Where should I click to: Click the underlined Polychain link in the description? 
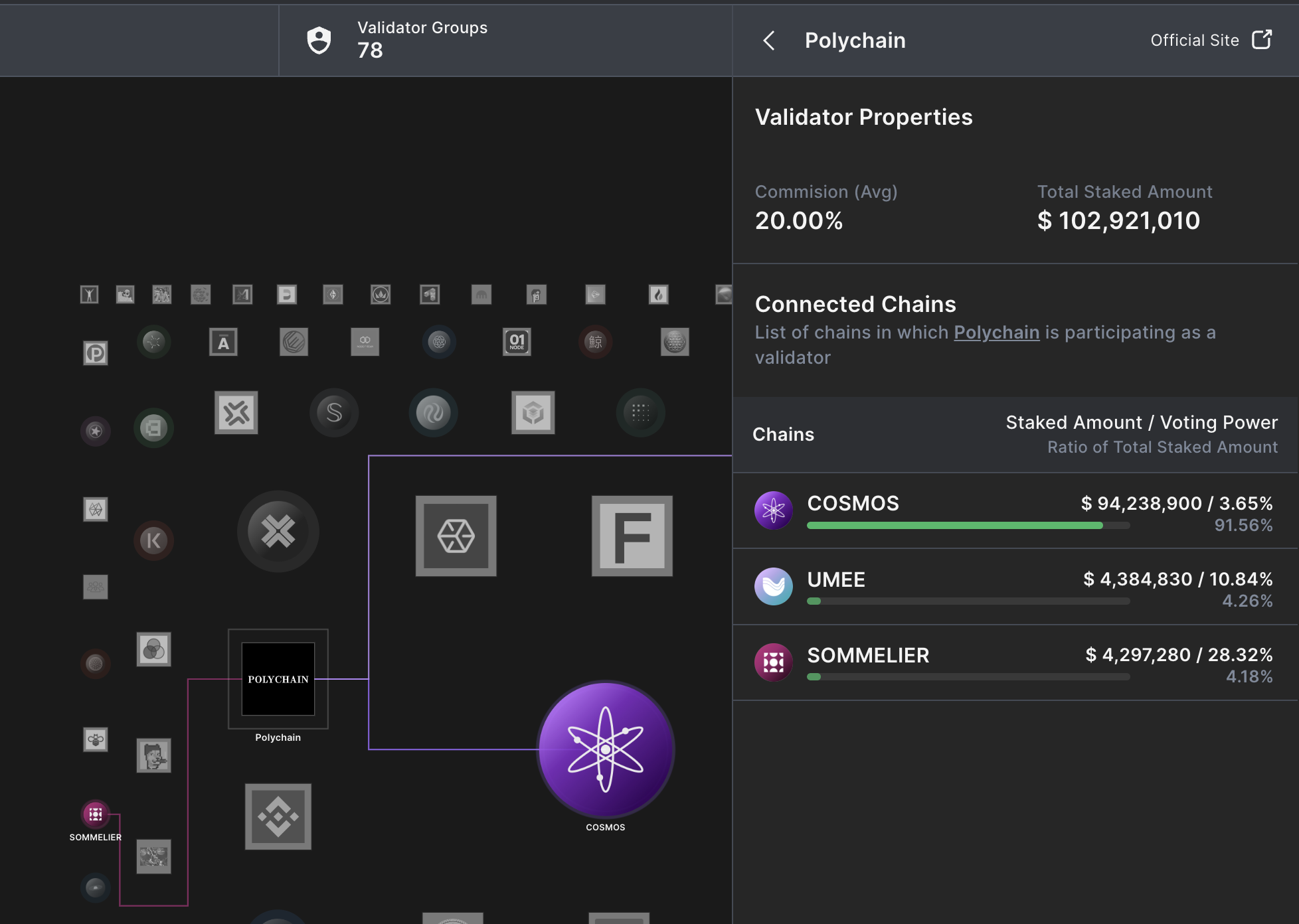point(996,333)
